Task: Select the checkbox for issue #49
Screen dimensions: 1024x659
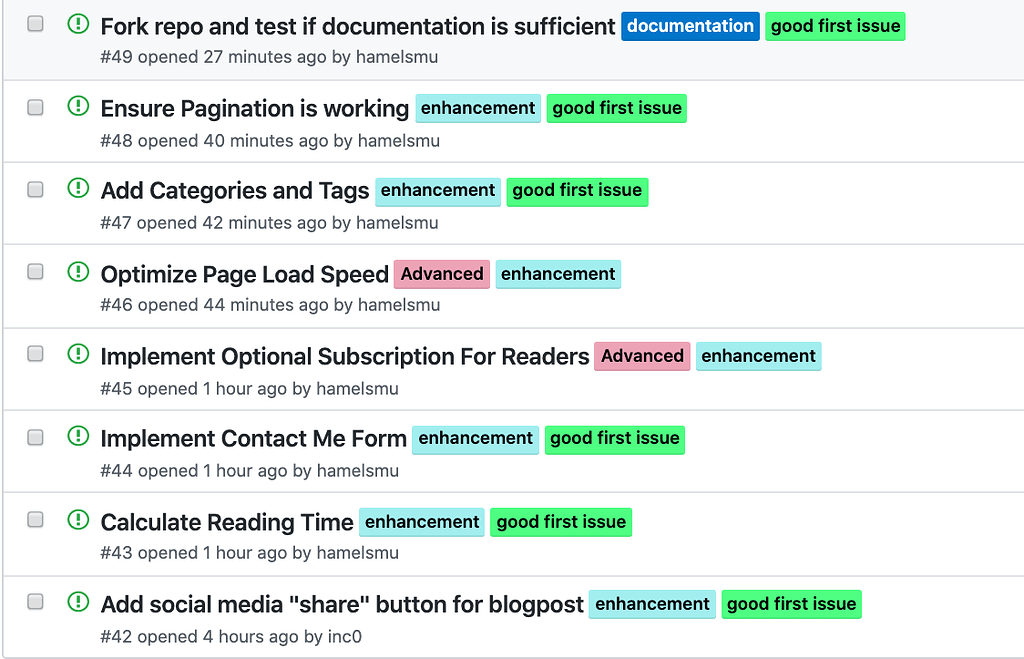Action: tap(35, 21)
